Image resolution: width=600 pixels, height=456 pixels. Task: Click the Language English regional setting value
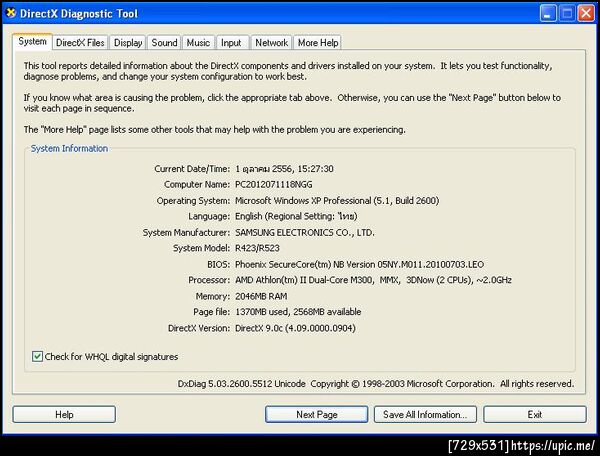tap(296, 216)
